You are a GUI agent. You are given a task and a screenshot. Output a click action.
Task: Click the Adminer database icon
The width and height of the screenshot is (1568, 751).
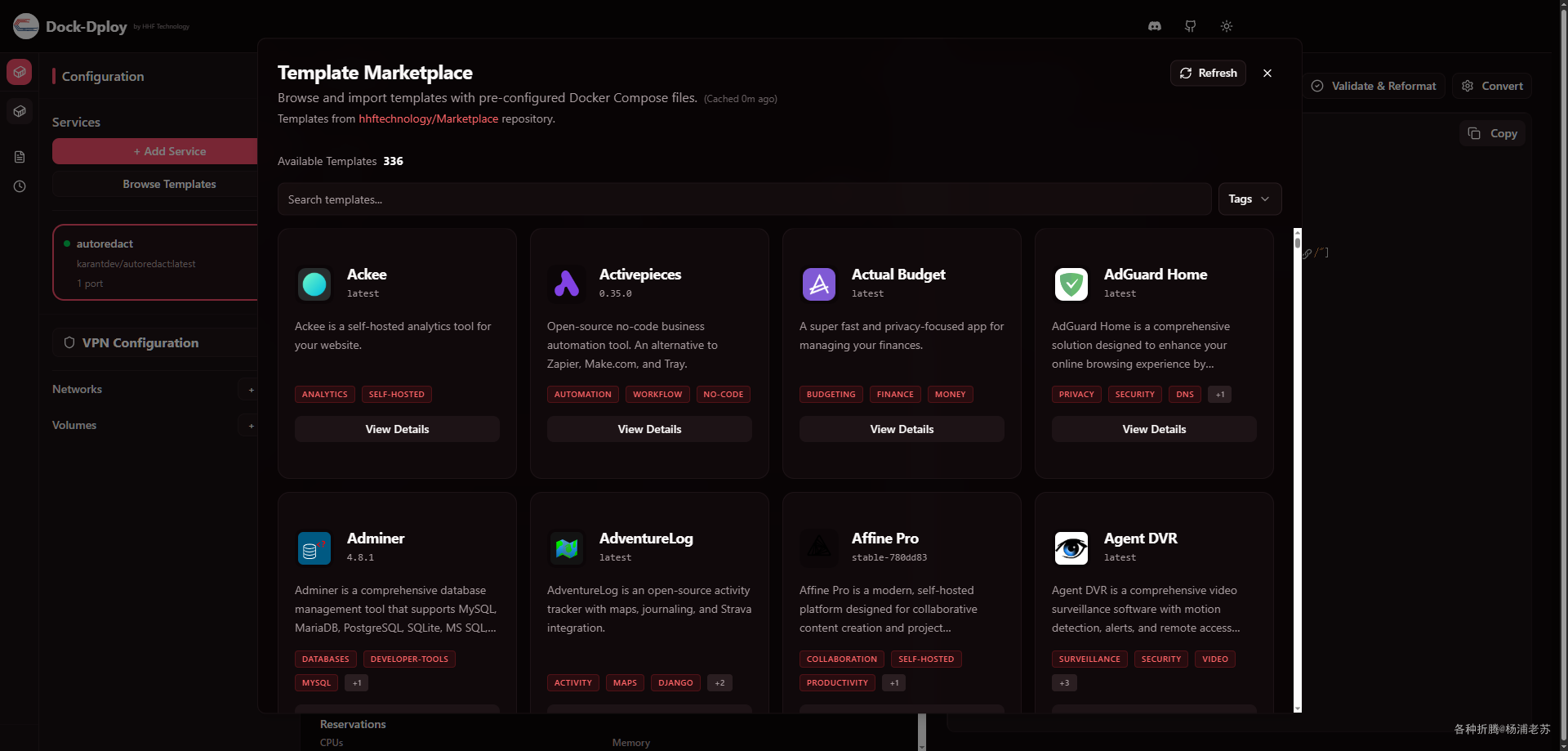314,548
